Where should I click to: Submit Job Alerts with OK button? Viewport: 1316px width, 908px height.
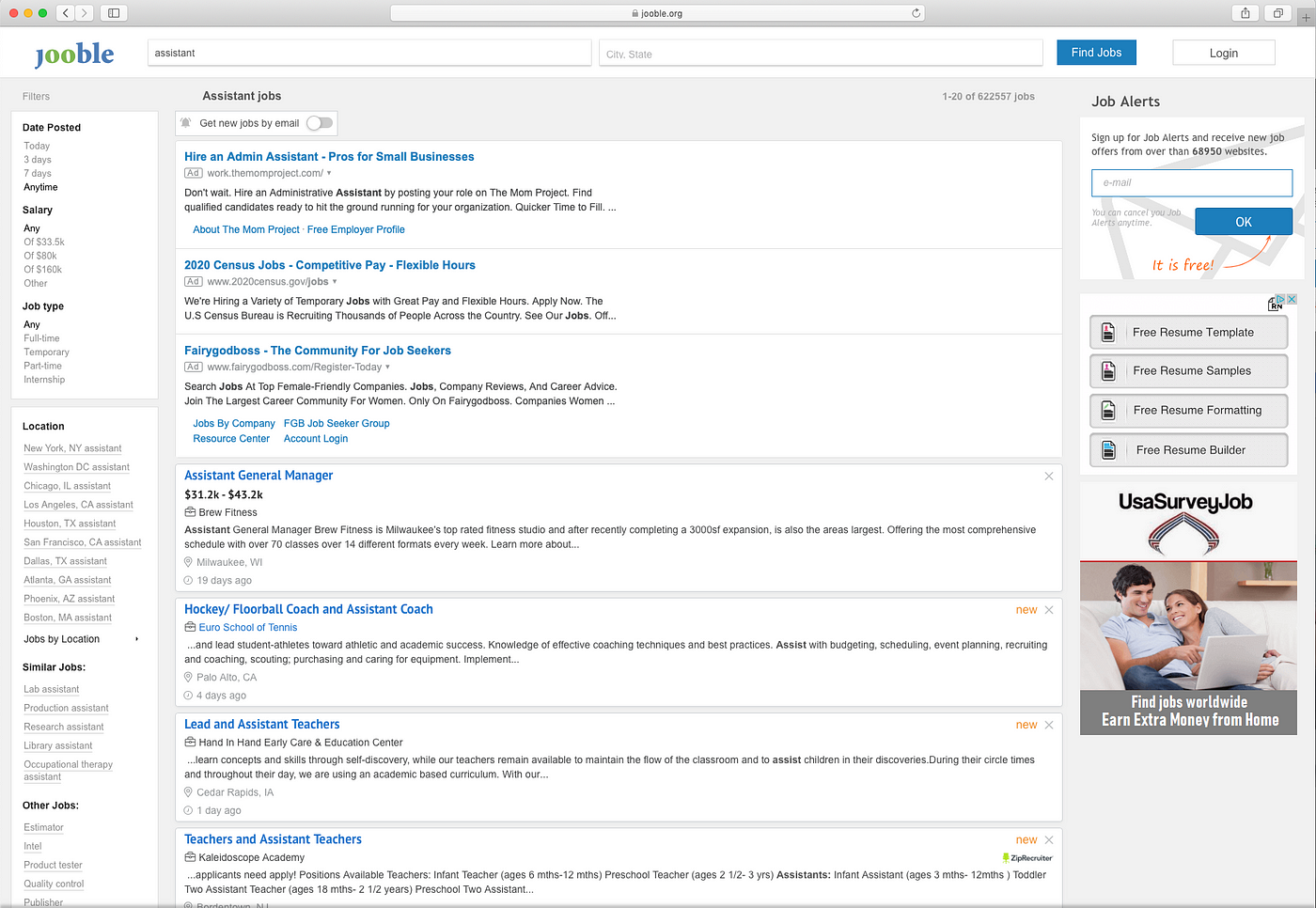1244,222
